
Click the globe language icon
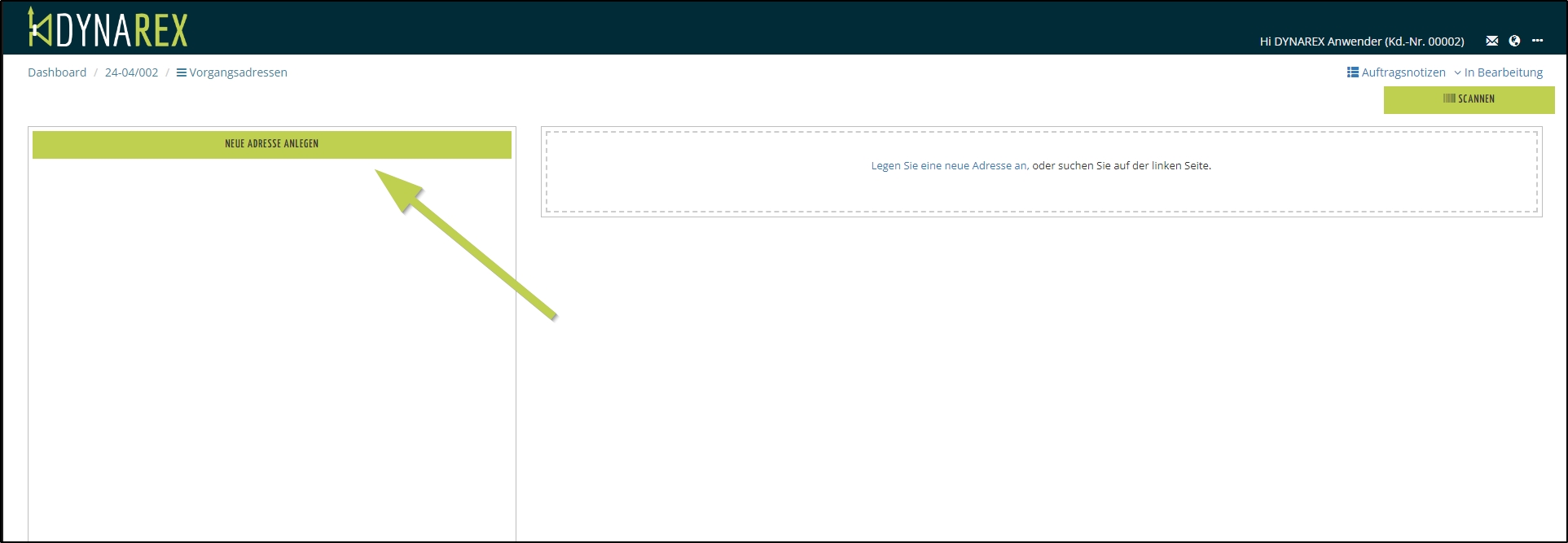(x=1514, y=41)
